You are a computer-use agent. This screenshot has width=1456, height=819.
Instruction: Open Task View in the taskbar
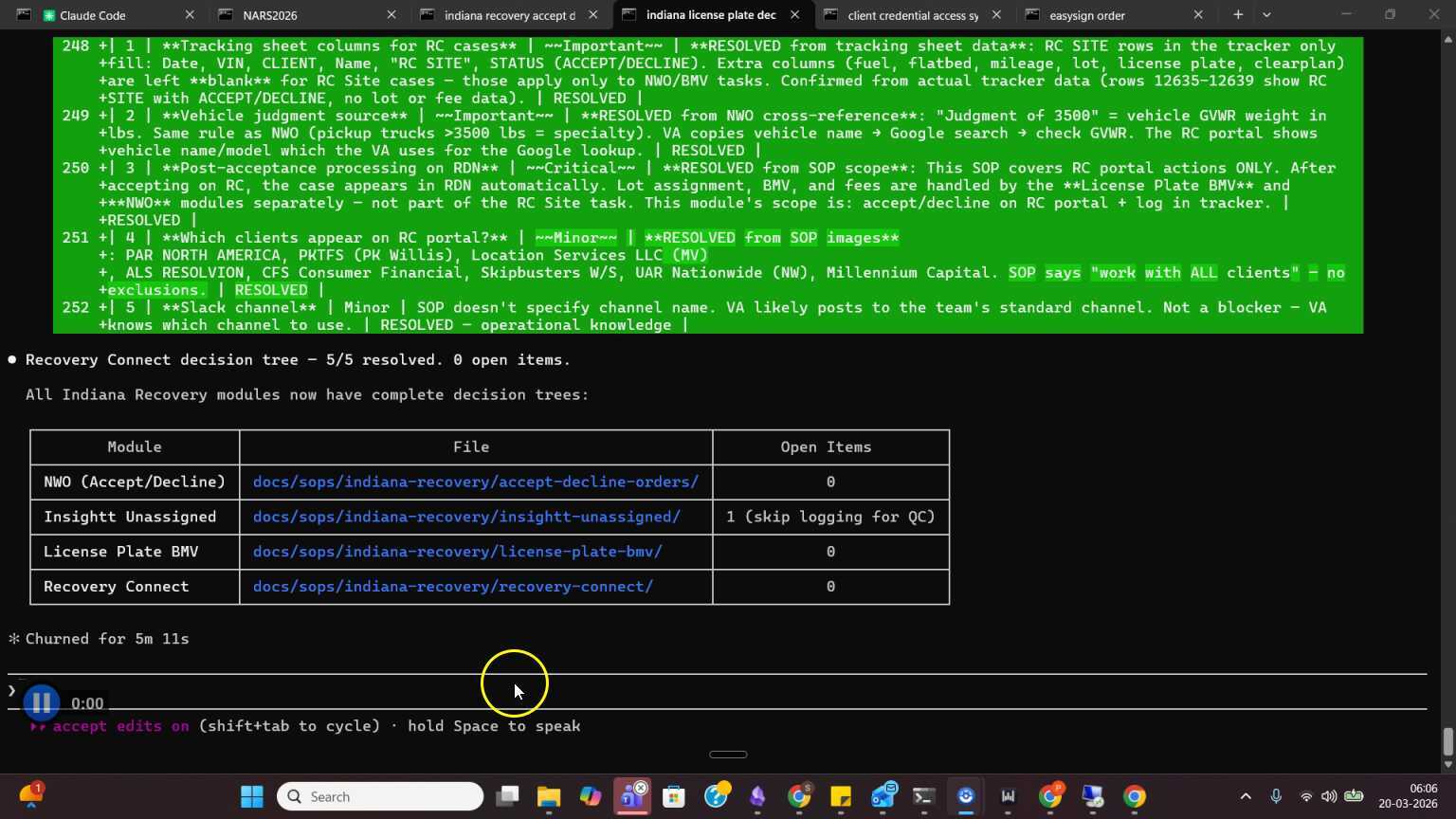(508, 797)
